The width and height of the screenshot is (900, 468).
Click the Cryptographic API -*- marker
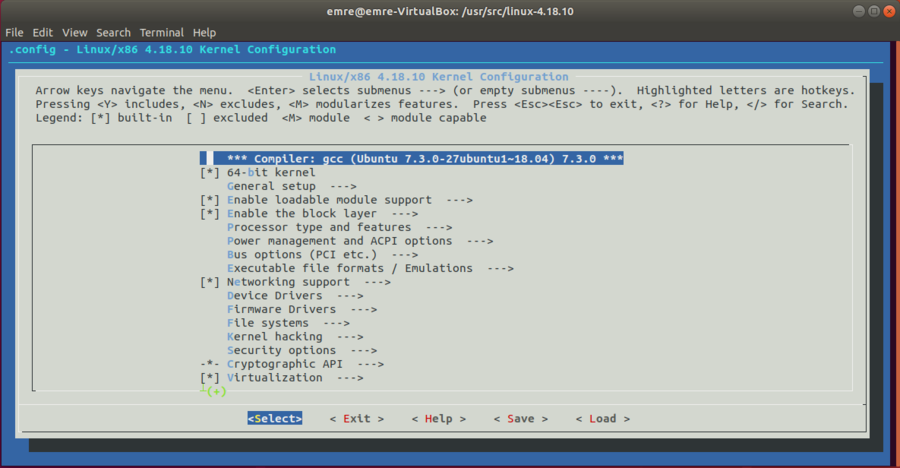click(x=210, y=364)
